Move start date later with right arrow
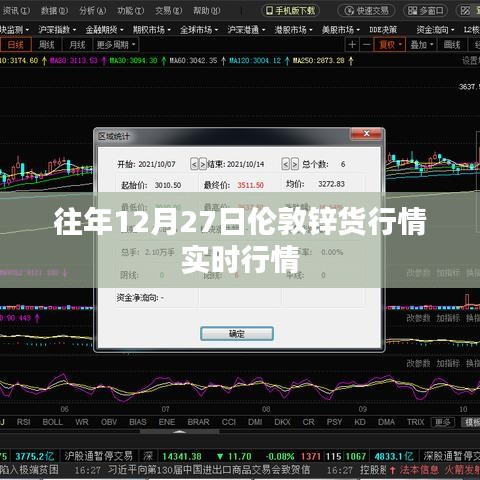This screenshot has width=480, height=480. (x=203, y=164)
